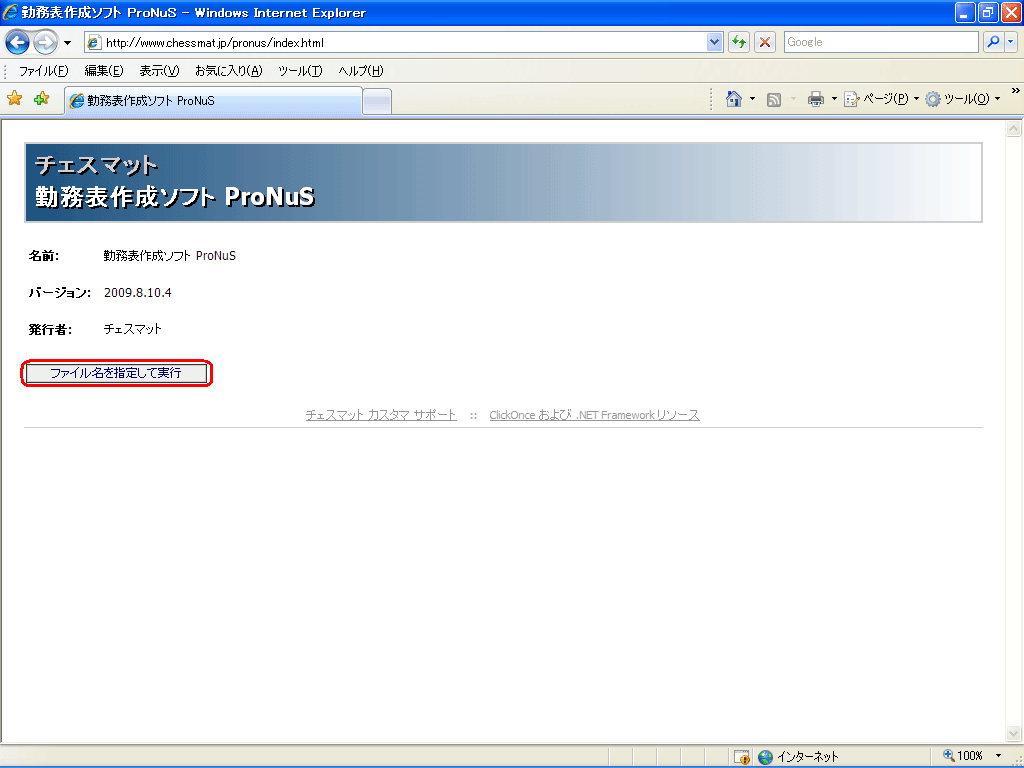Expand the Home button dropdown arrow

pyautogui.click(x=752, y=99)
